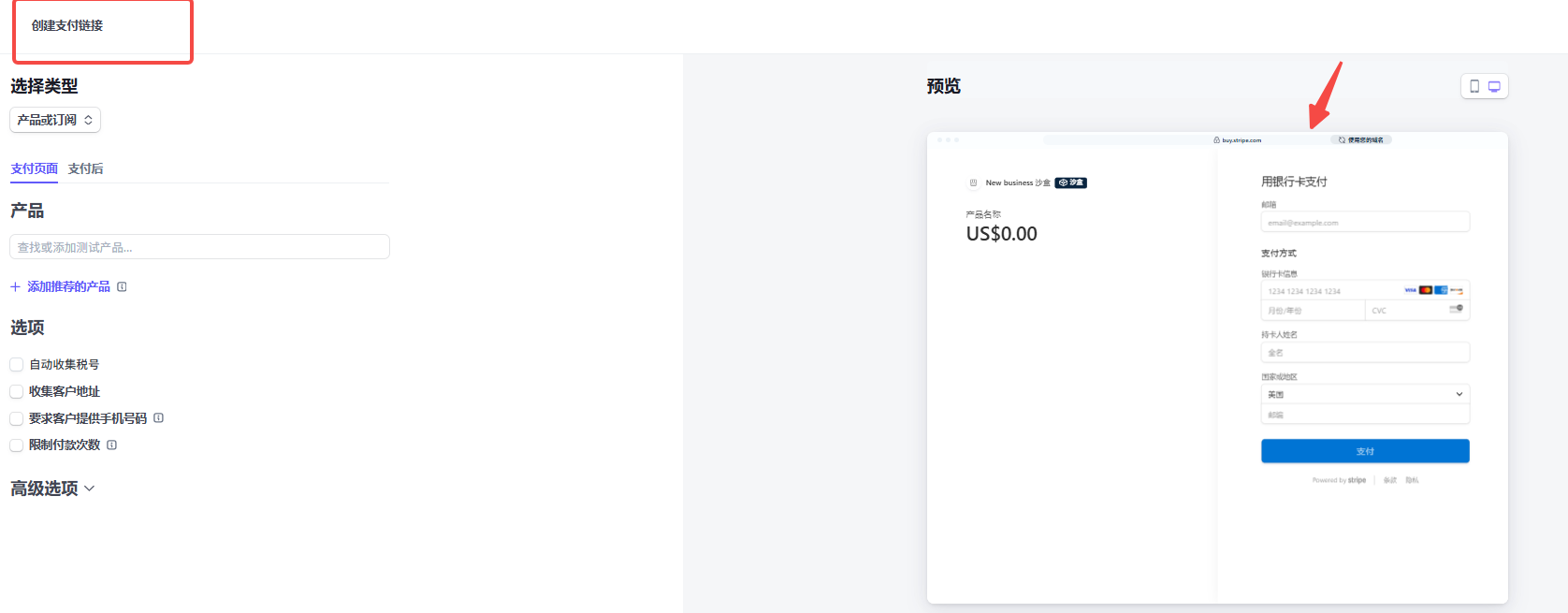Click the info icon beside 要求客户提供手机号码
This screenshot has width=1568, height=613.
click(159, 417)
